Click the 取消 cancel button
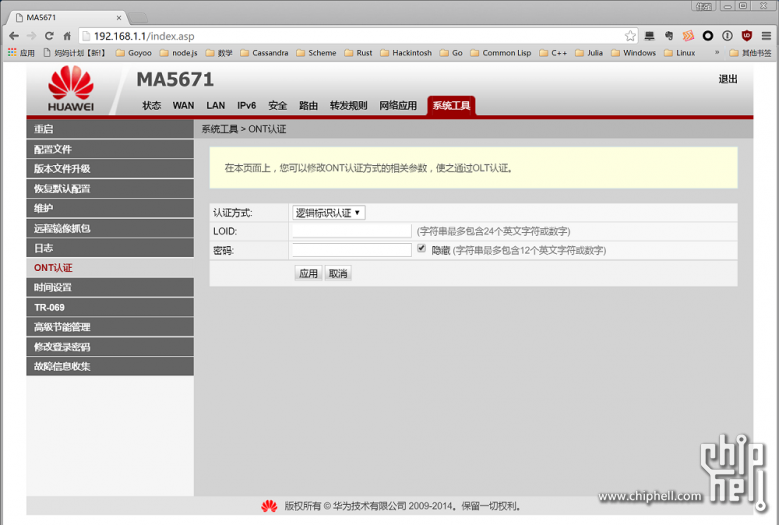Viewport: 779px width, 525px height. point(338,273)
